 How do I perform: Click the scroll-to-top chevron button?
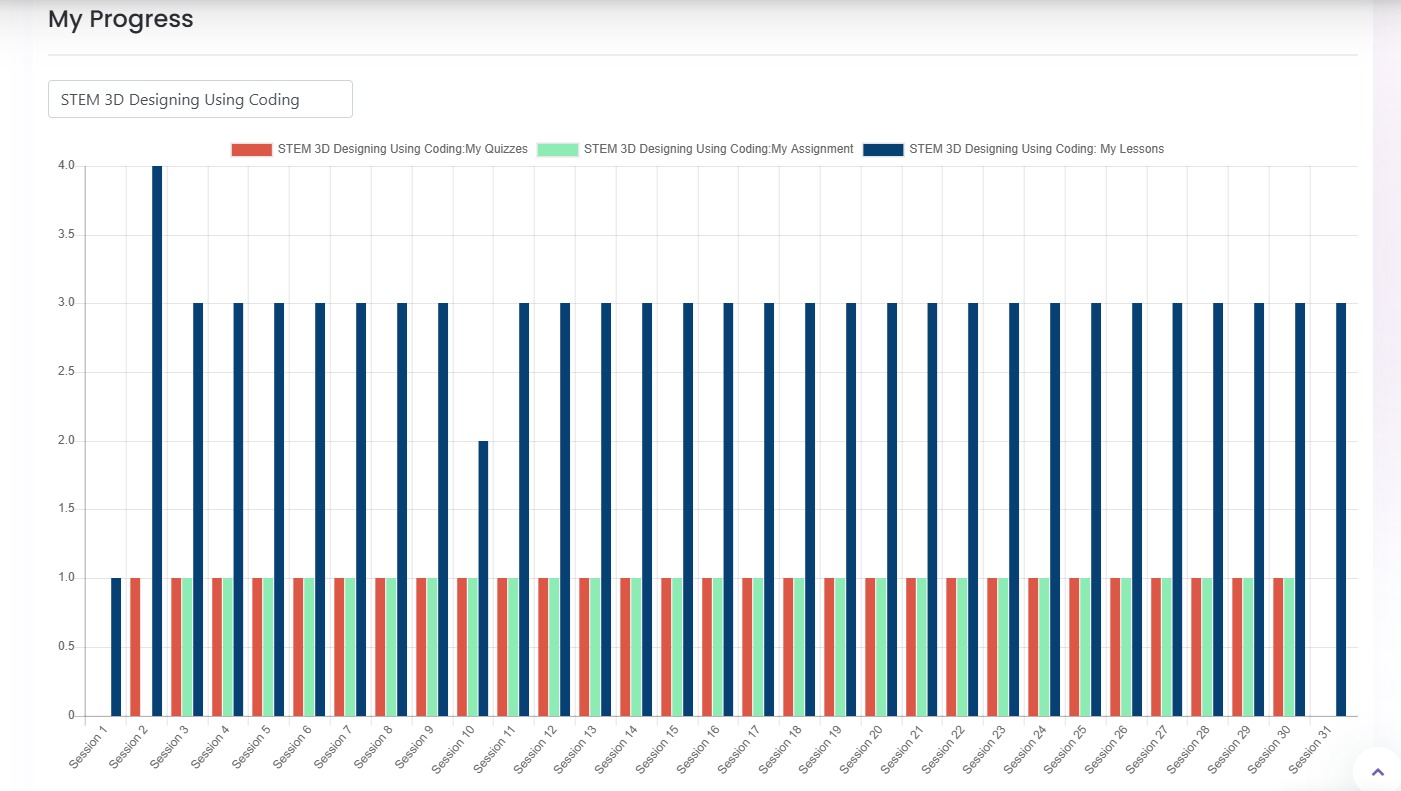[1377, 771]
